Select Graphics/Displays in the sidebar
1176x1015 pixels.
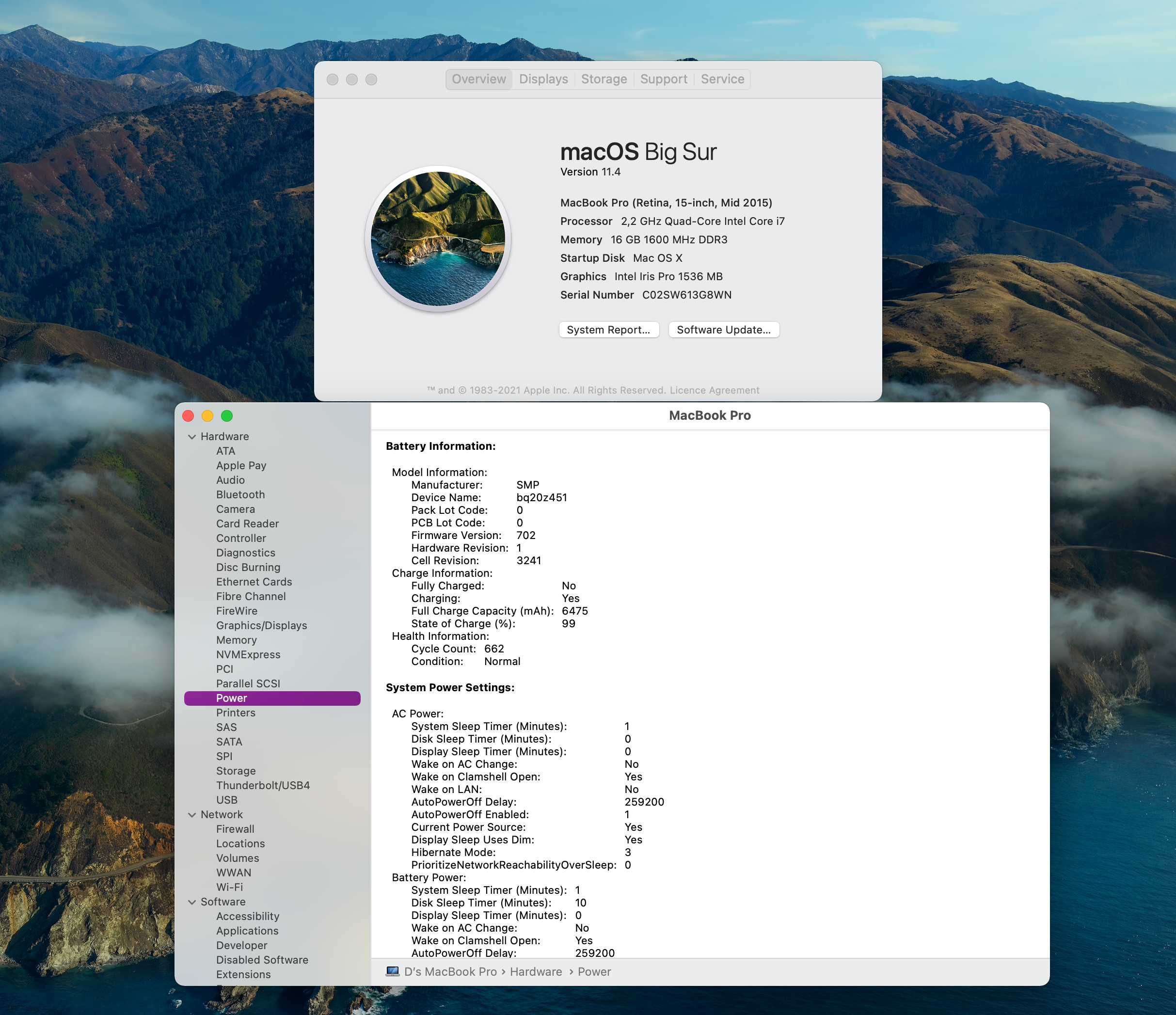coord(261,626)
